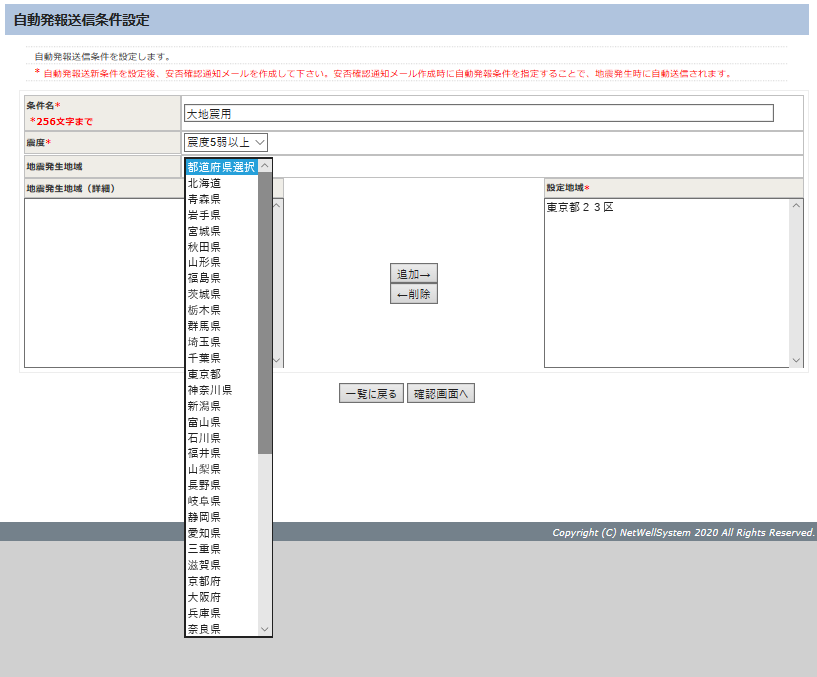Choose 大阪府 in the dropdown list

tap(205, 597)
